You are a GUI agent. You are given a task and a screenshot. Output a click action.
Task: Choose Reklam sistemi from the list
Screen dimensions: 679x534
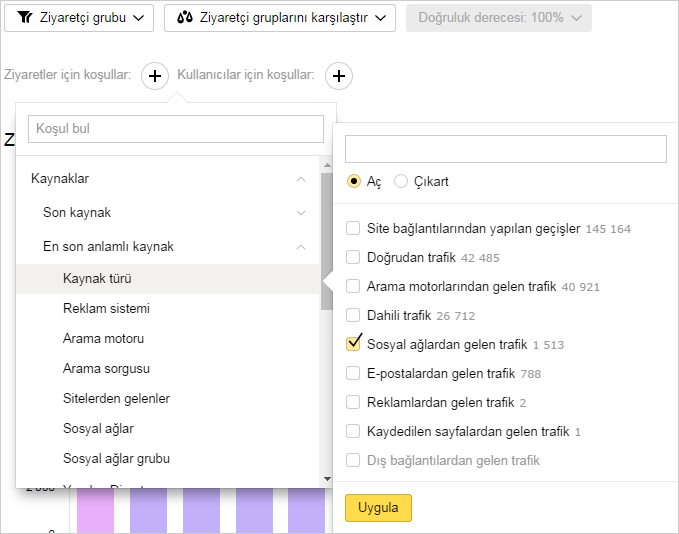[106, 308]
